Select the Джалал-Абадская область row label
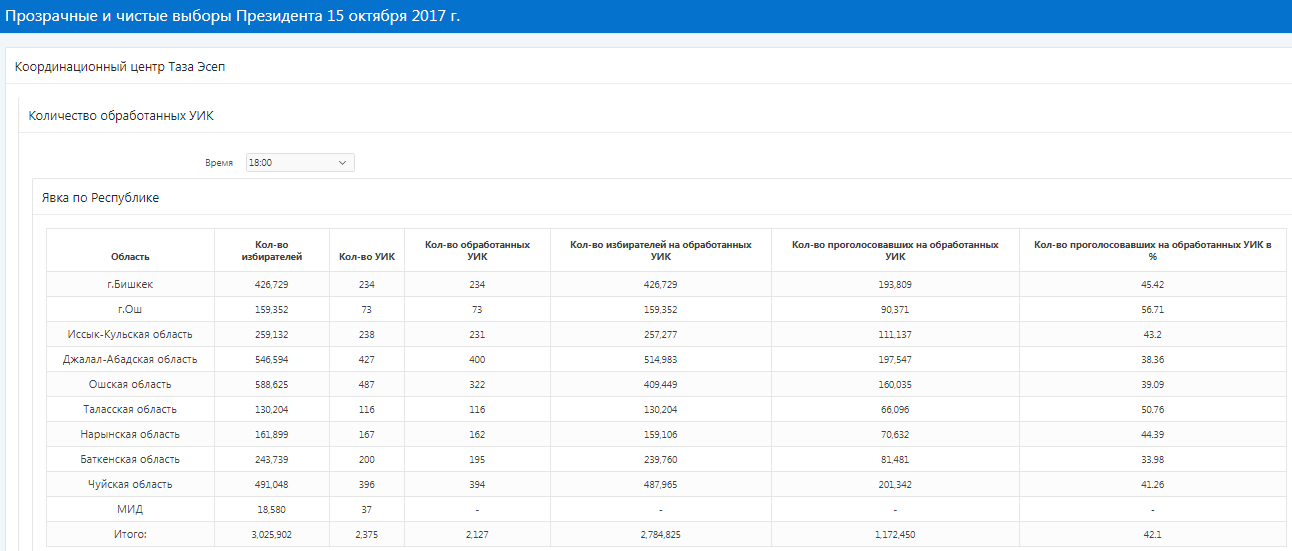The image size is (1292, 551). point(130,359)
